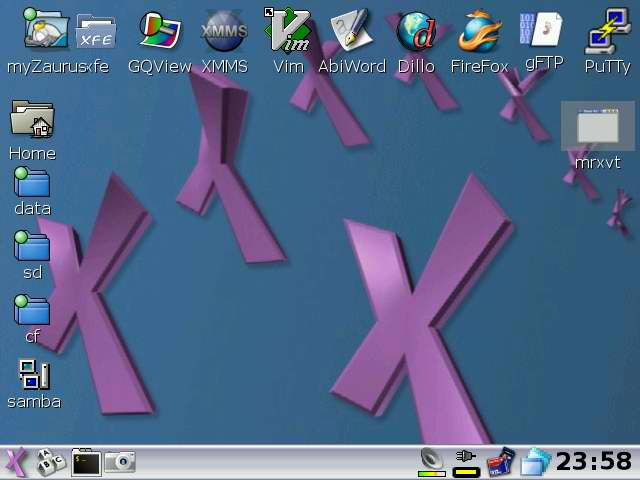Open the cf card folder
This screenshot has width=640, height=480.
click(32, 311)
